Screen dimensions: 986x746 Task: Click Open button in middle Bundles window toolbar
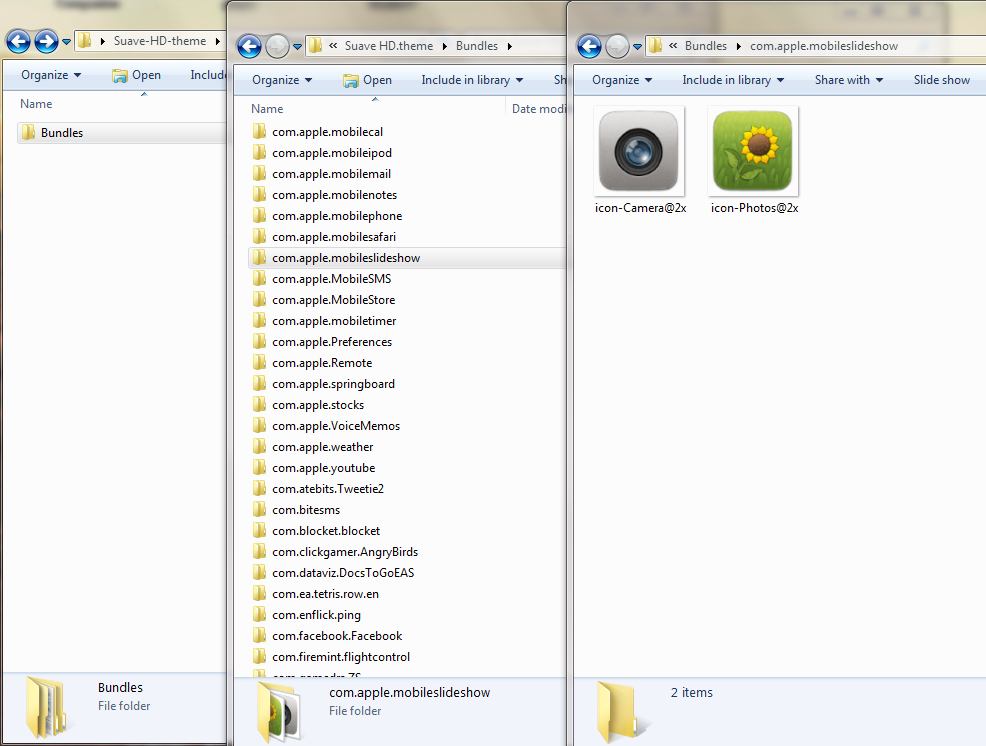(x=368, y=80)
